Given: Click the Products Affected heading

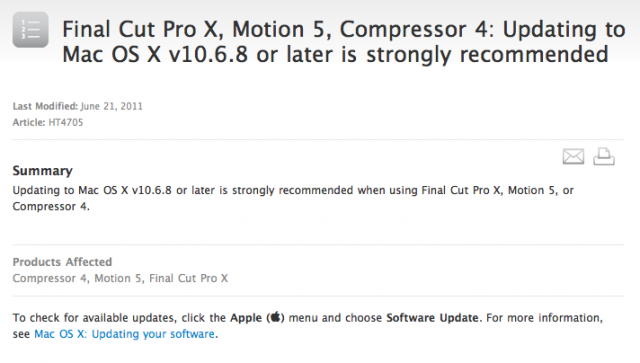Looking at the screenshot, I should pos(62,262).
